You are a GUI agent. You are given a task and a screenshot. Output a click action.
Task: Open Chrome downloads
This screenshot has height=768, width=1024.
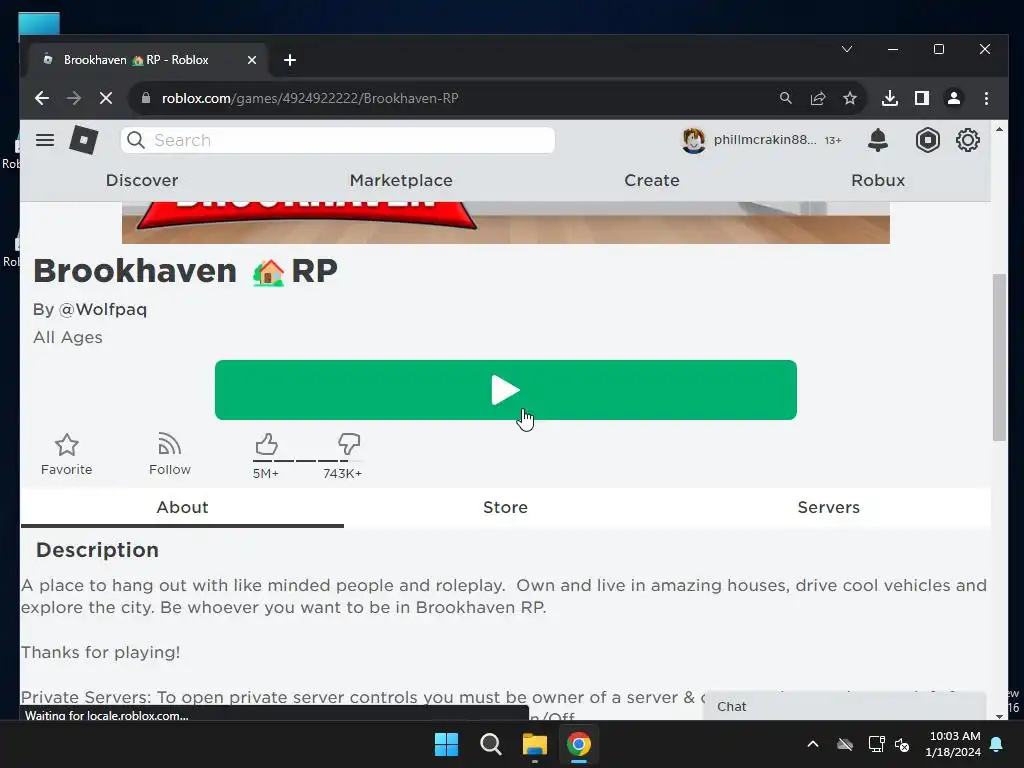(889, 98)
